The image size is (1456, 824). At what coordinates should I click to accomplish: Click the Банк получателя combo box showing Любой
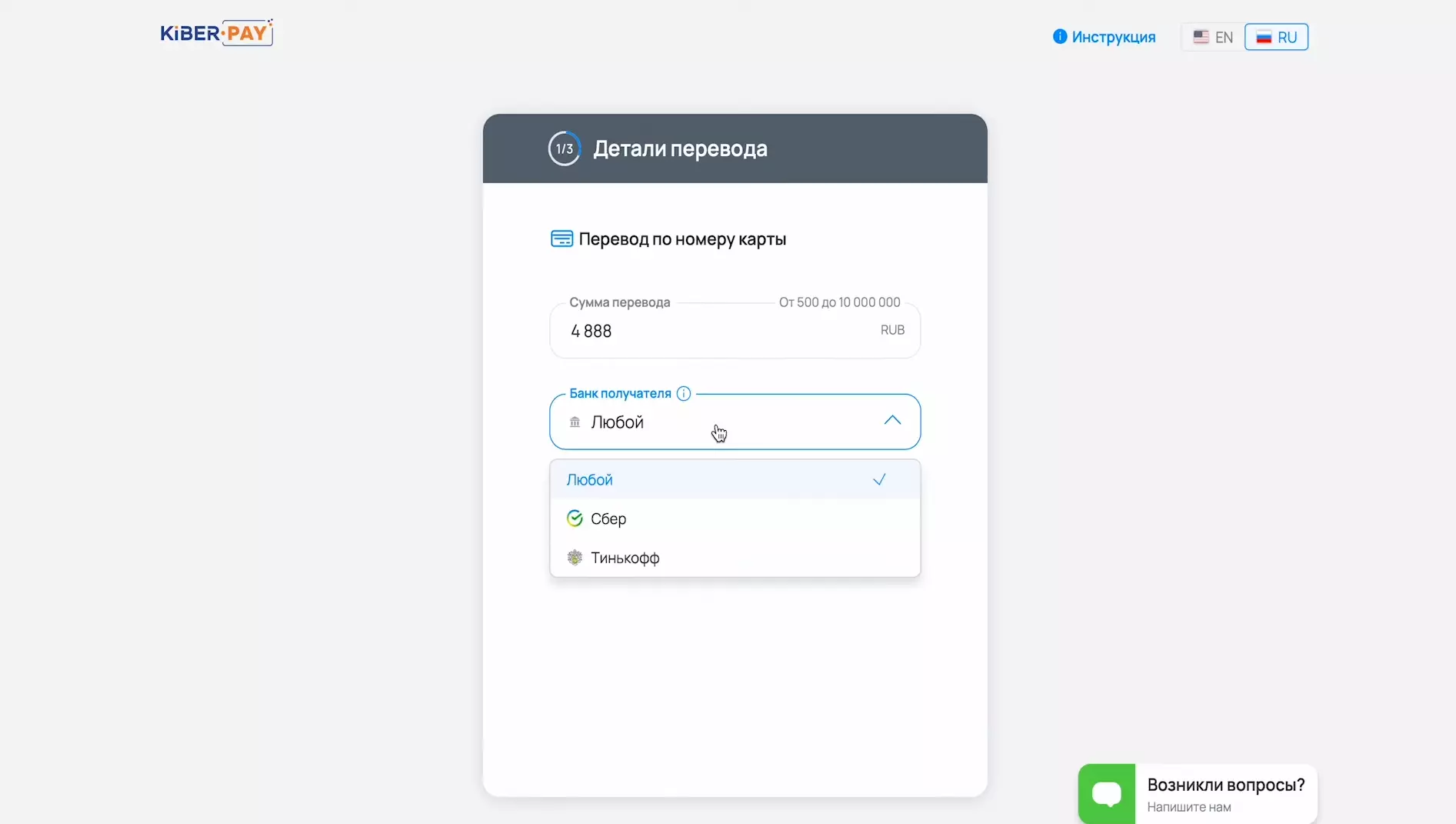pyautogui.click(x=735, y=422)
